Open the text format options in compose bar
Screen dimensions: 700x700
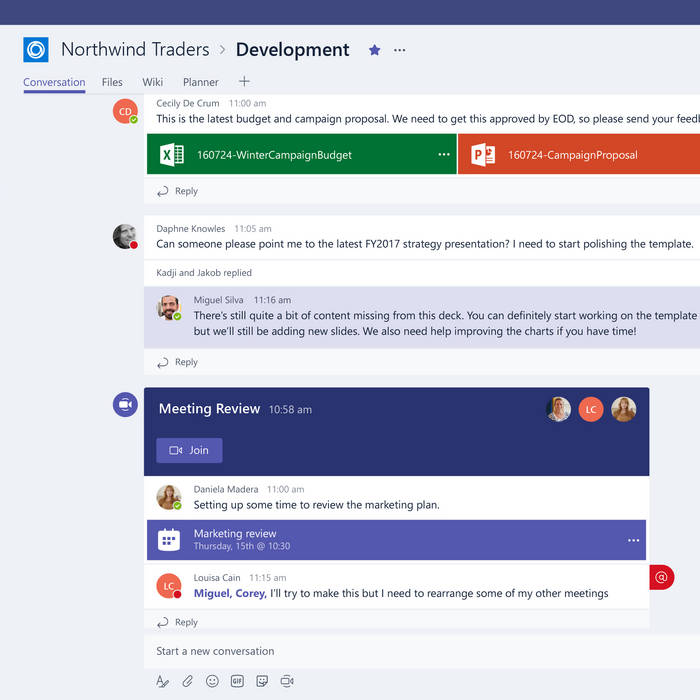click(162, 681)
